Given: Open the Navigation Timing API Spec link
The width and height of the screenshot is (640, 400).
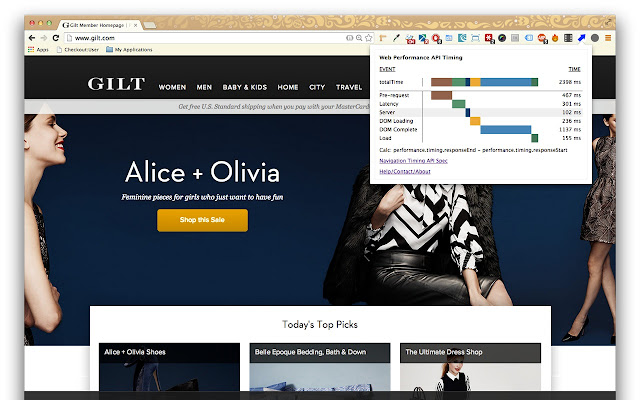Looking at the screenshot, I should 413,160.
